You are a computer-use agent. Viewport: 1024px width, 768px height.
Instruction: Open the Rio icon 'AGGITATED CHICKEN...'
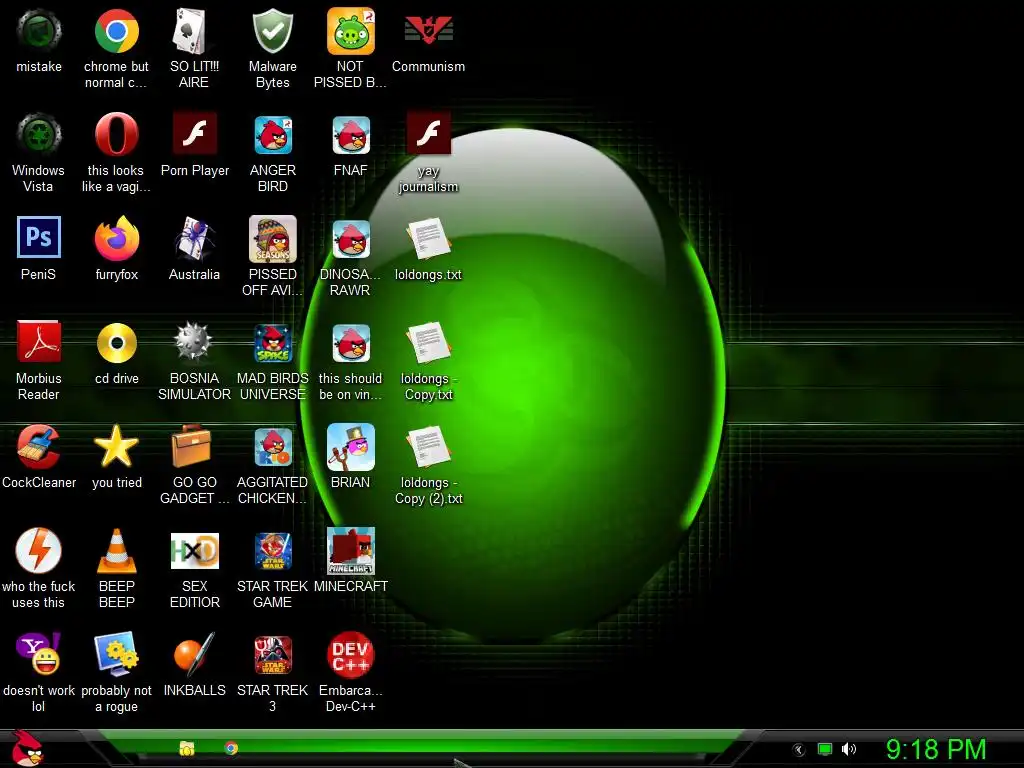[x=272, y=447]
